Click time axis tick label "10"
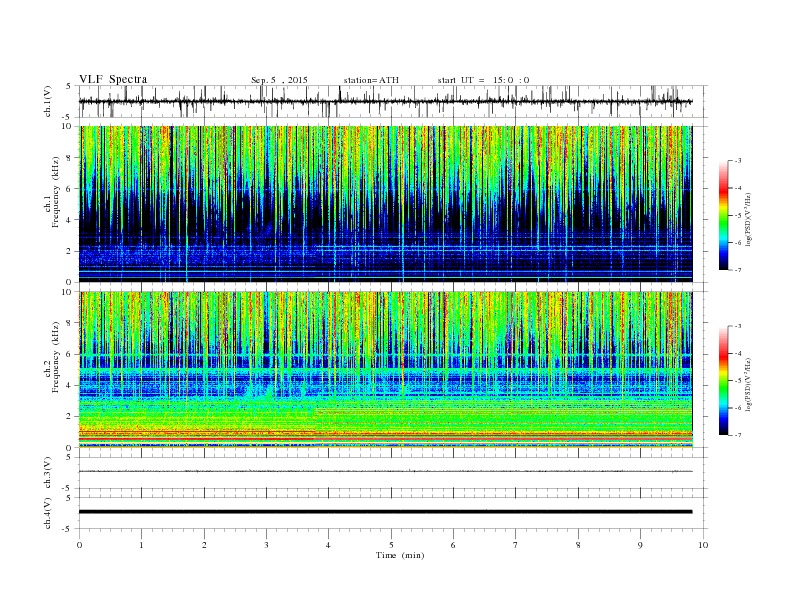The image size is (792, 612). [x=703, y=545]
